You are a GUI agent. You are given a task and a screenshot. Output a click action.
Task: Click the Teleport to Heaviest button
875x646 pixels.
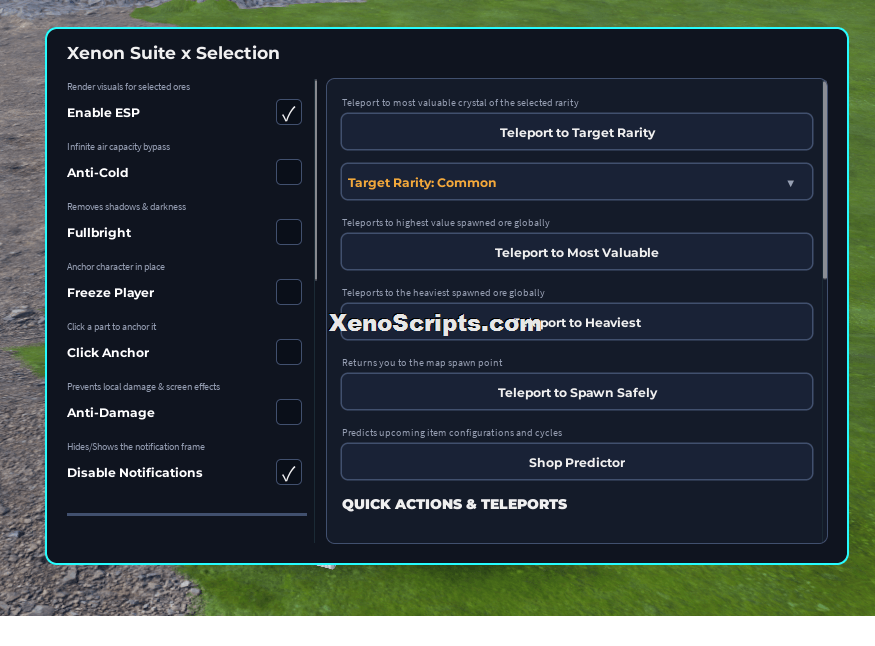[x=576, y=322]
